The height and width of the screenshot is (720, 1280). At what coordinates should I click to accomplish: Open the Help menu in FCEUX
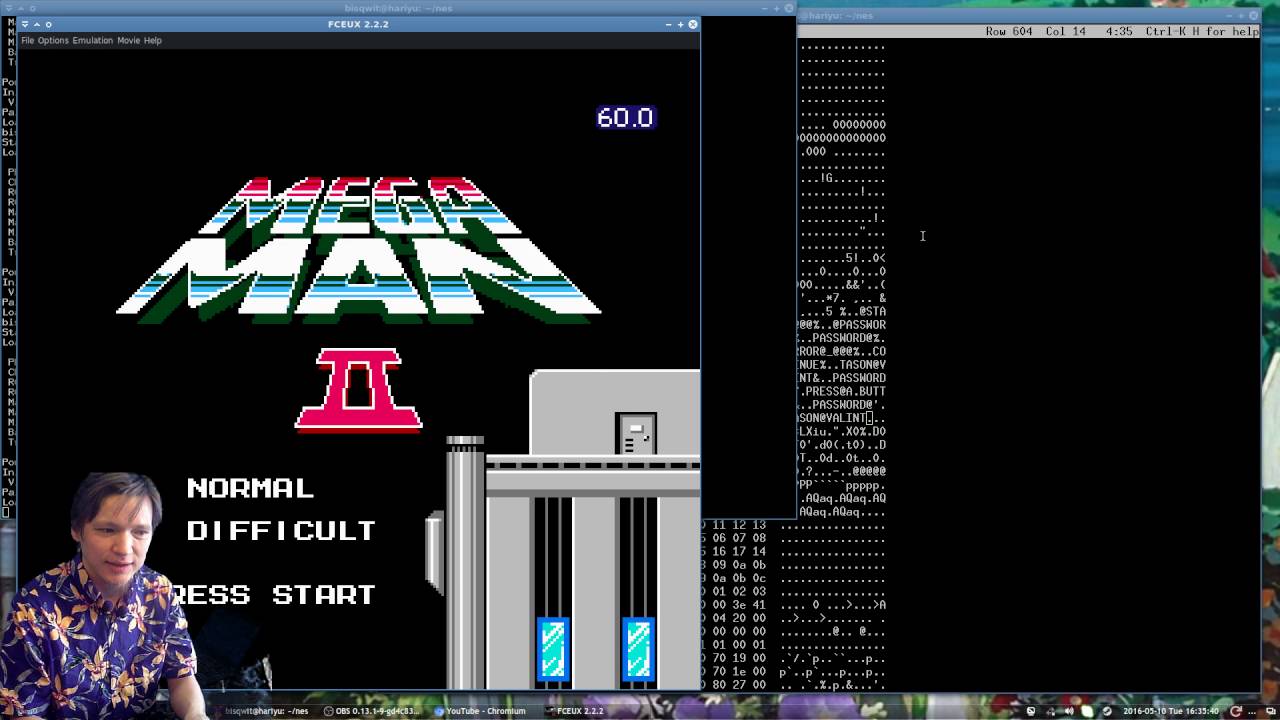pyautogui.click(x=152, y=40)
